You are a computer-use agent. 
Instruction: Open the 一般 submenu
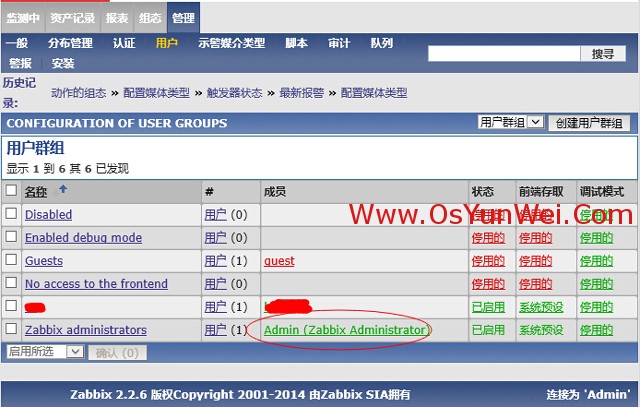(17, 43)
